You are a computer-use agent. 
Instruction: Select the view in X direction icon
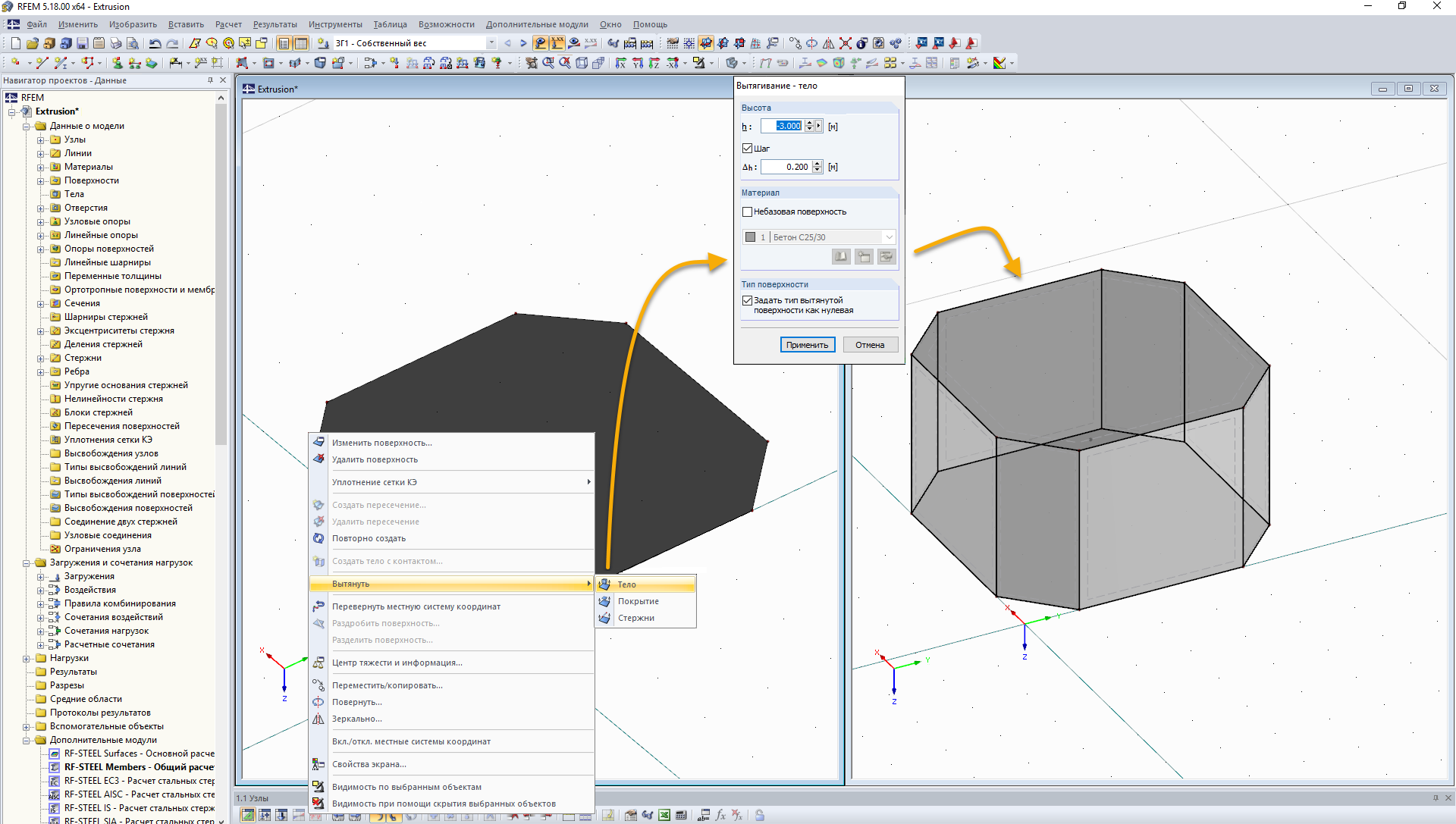(621, 63)
